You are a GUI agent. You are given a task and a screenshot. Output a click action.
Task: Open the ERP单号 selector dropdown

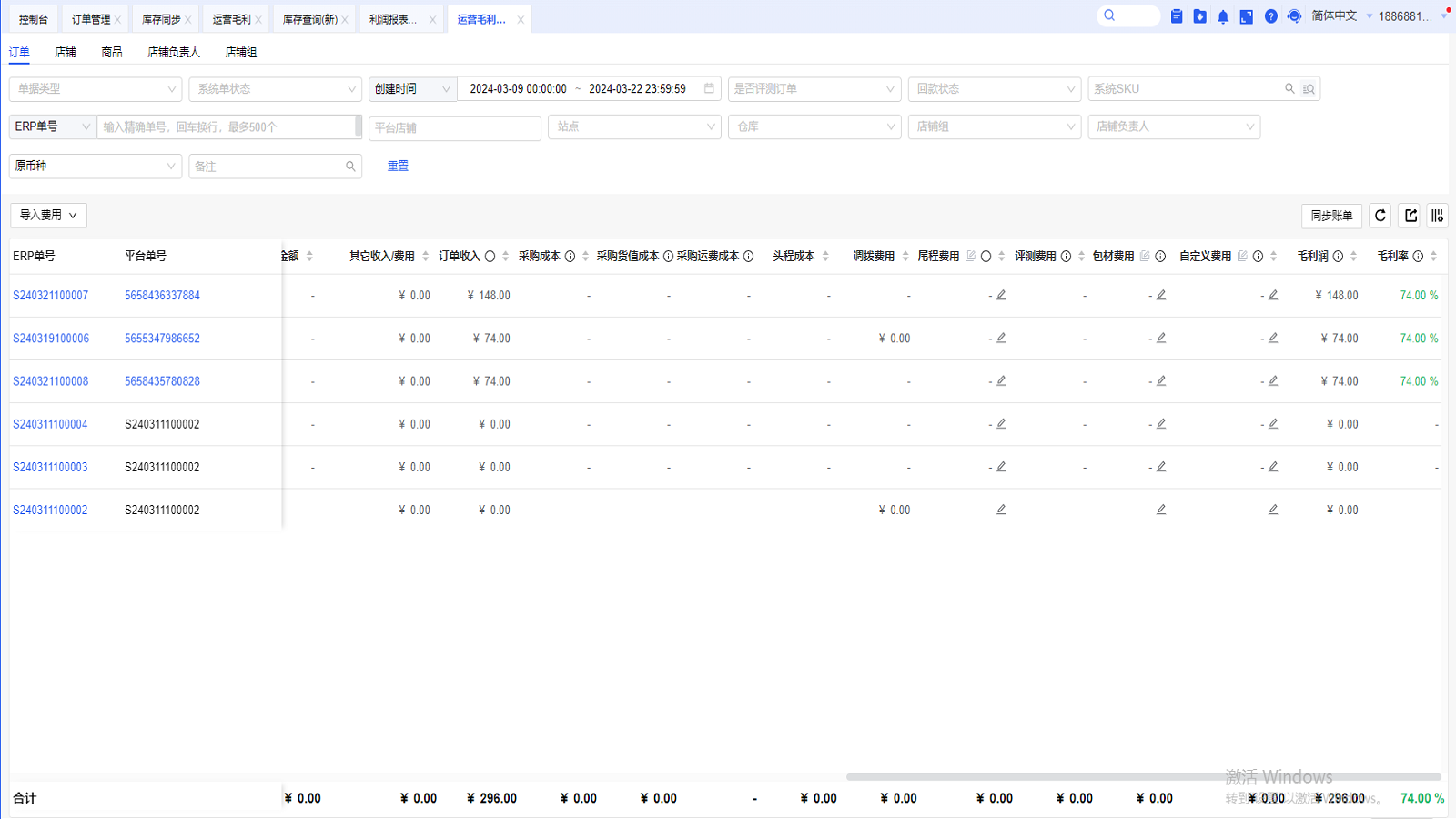coord(53,126)
